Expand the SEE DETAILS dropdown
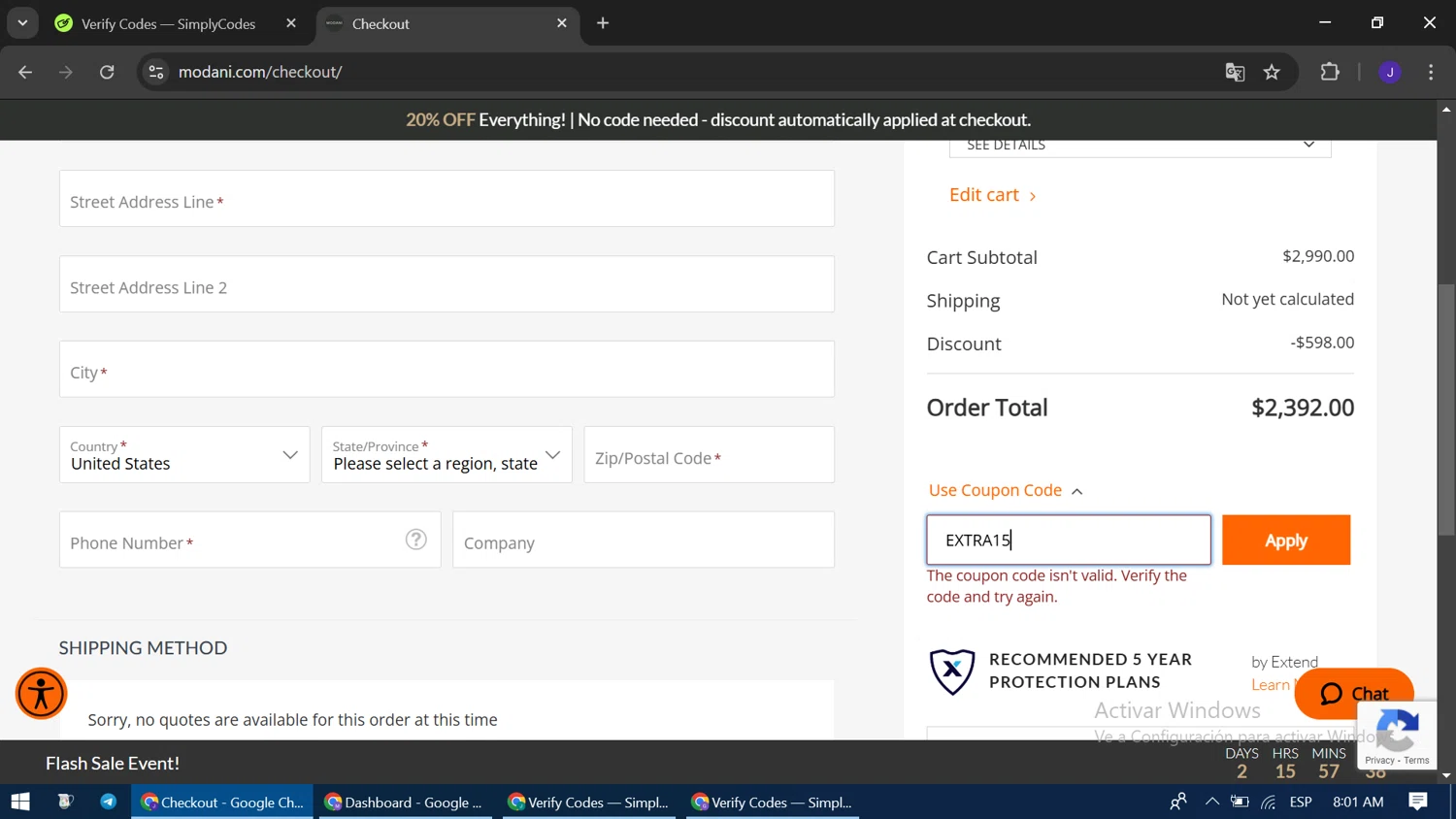The height and width of the screenshot is (819, 1456). coord(1140,146)
